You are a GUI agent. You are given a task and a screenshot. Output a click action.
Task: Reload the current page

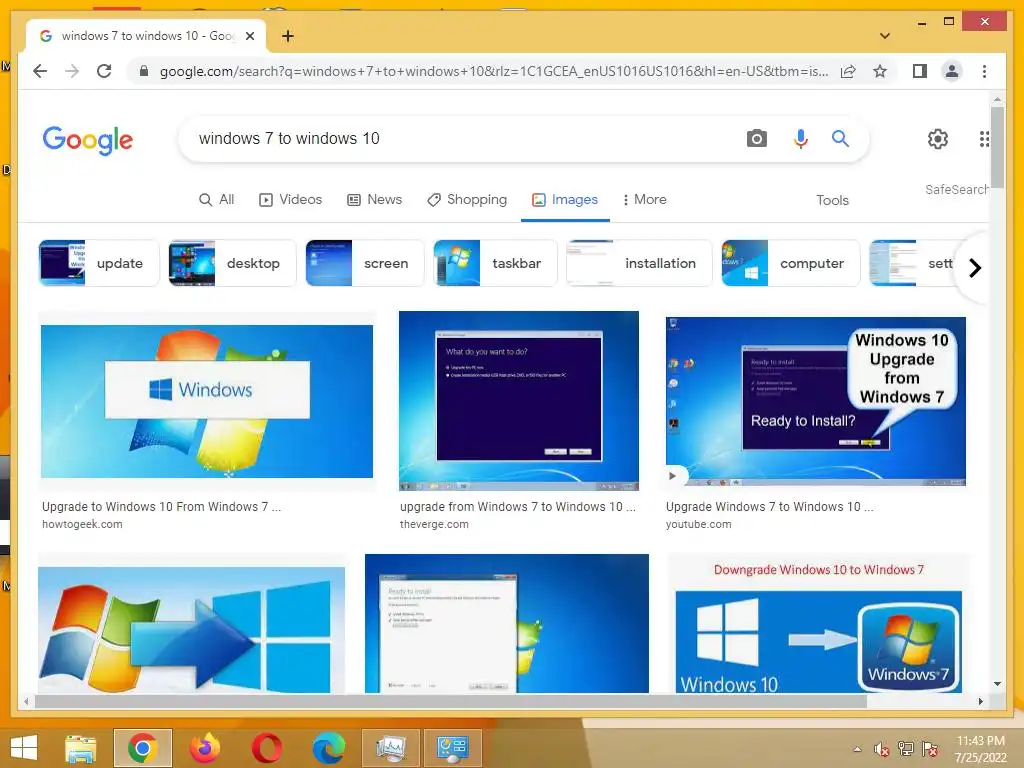pyautogui.click(x=104, y=71)
